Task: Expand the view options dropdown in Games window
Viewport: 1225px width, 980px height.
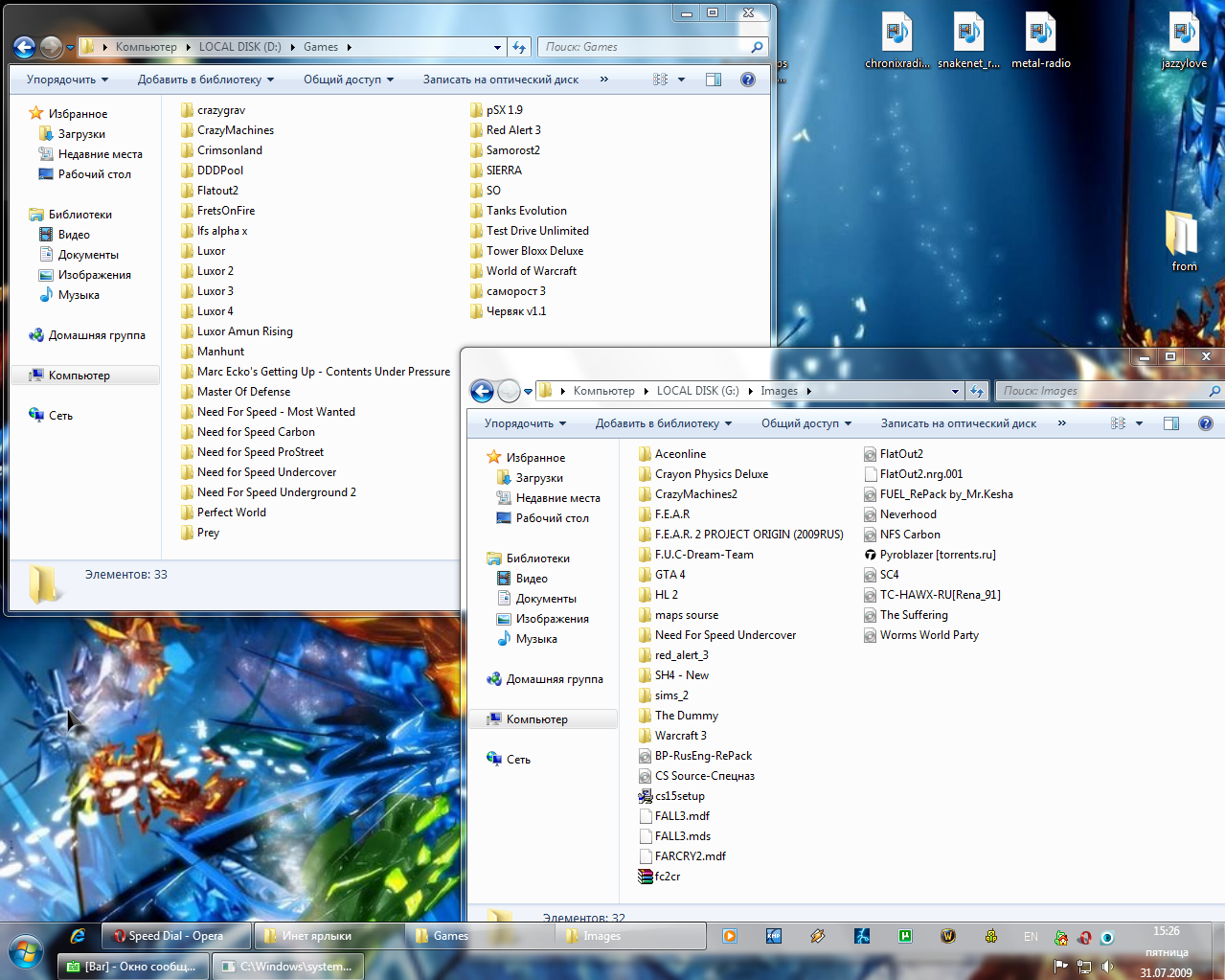Action: point(681,80)
